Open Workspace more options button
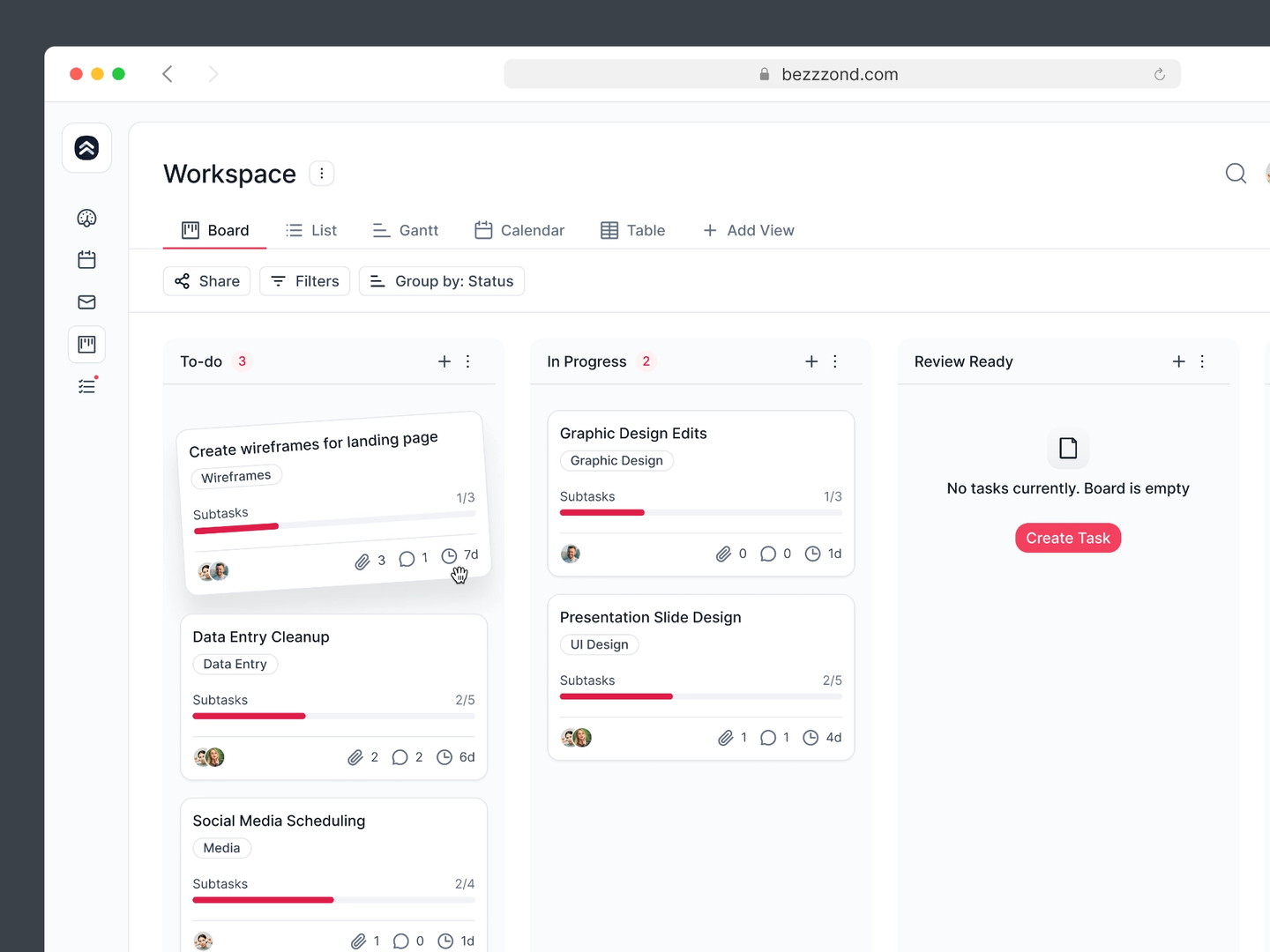The image size is (1270, 952). [x=322, y=174]
